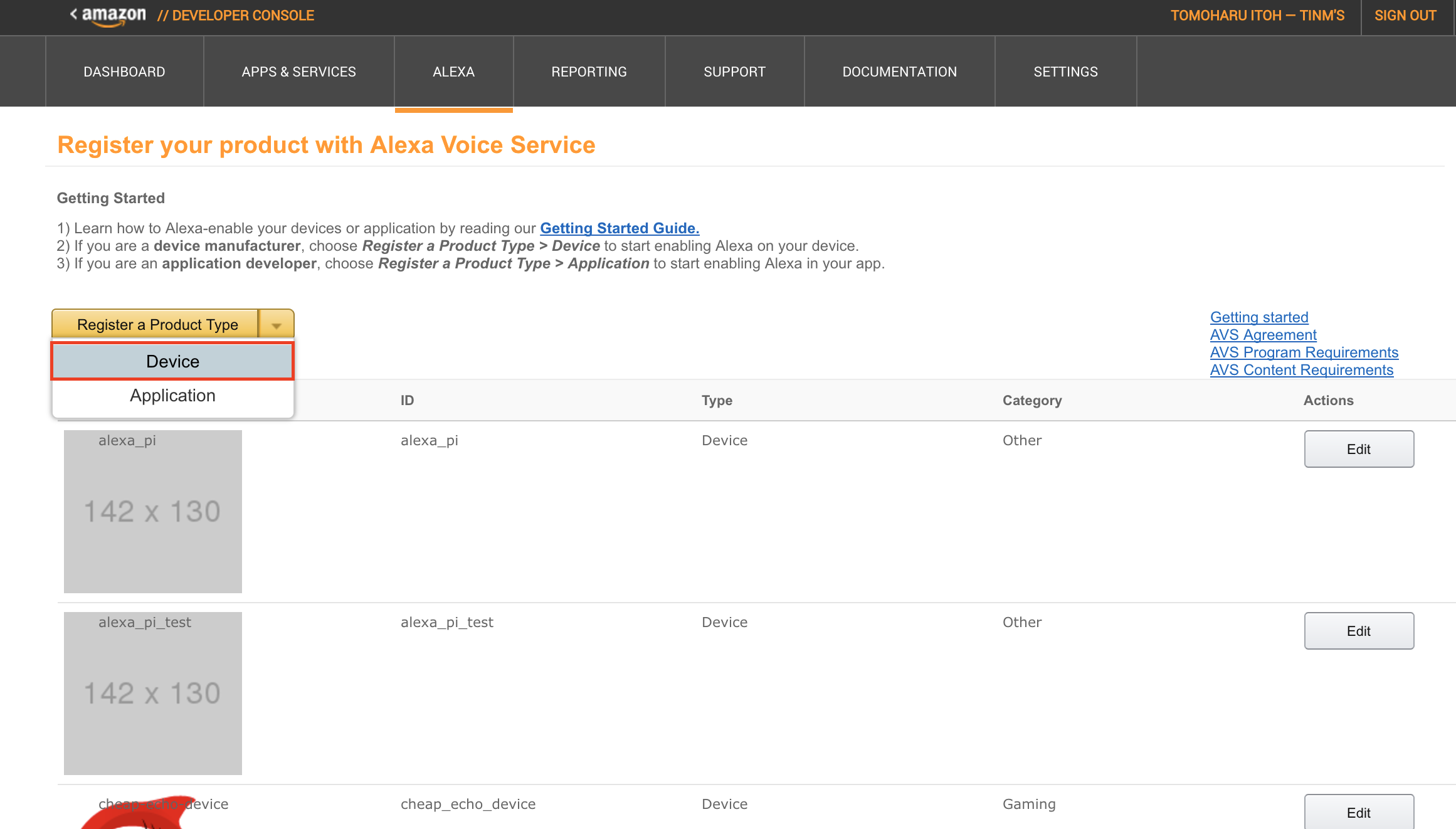This screenshot has height=829, width=1456.
Task: Click the ID column header
Action: point(408,400)
